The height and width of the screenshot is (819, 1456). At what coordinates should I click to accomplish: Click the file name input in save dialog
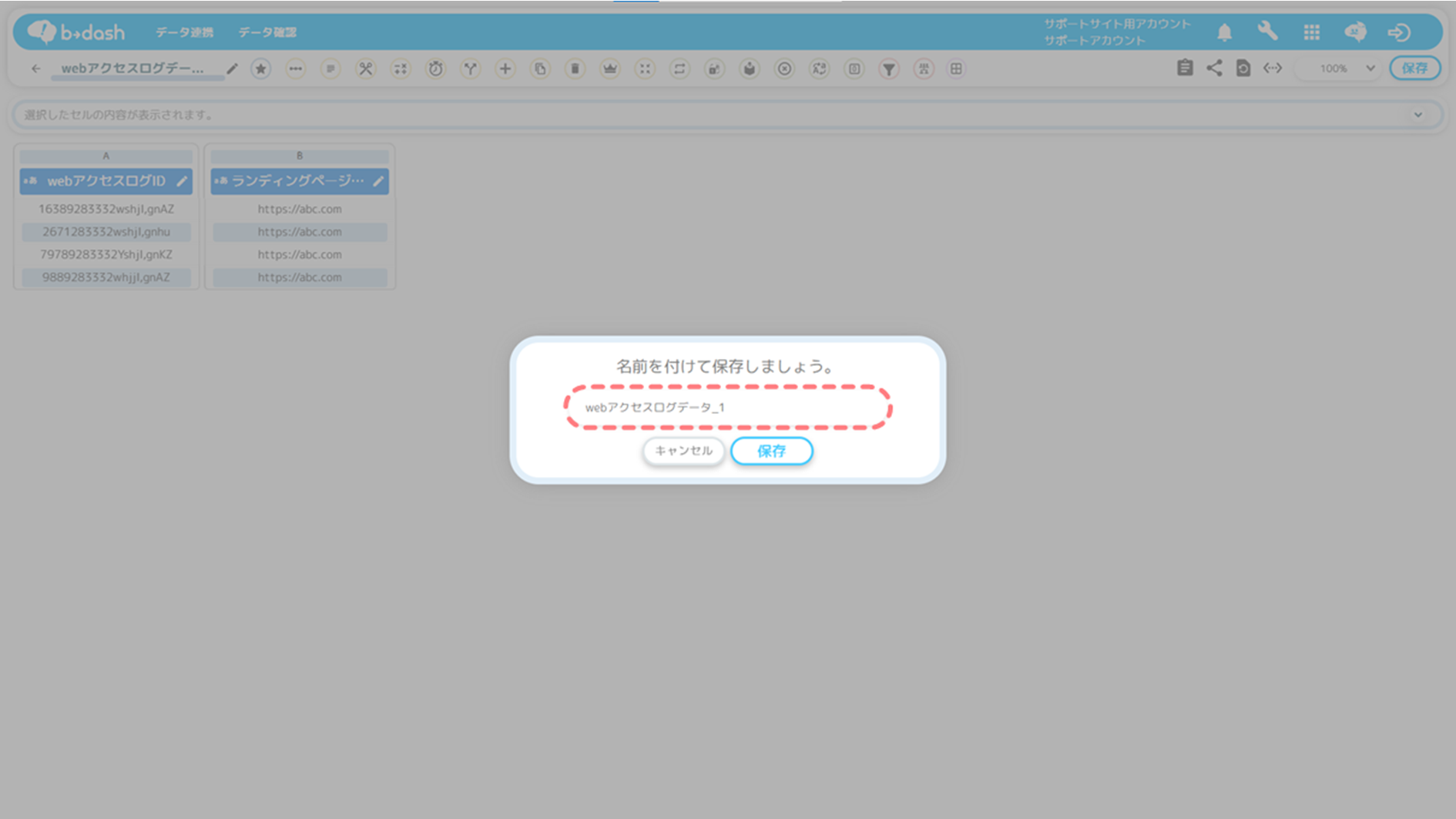click(x=728, y=408)
